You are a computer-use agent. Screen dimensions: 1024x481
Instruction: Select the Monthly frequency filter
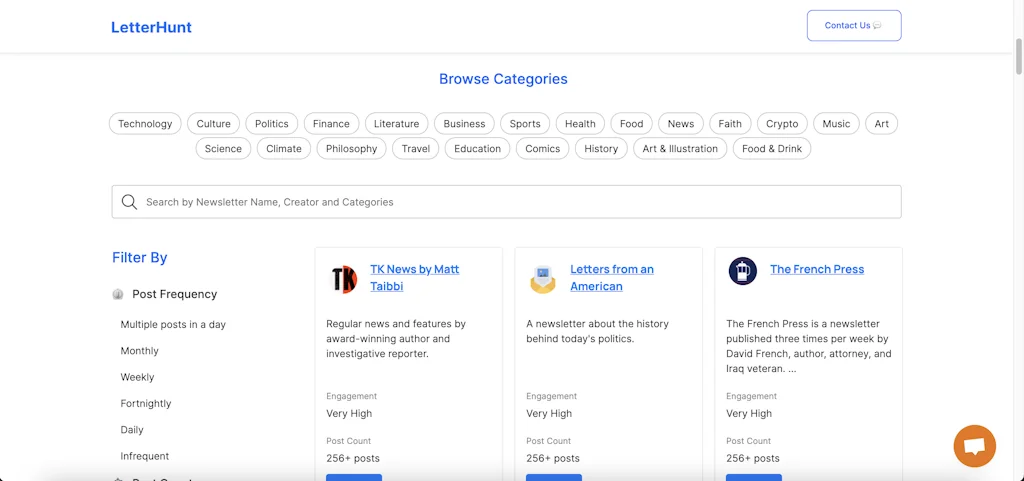(x=139, y=351)
